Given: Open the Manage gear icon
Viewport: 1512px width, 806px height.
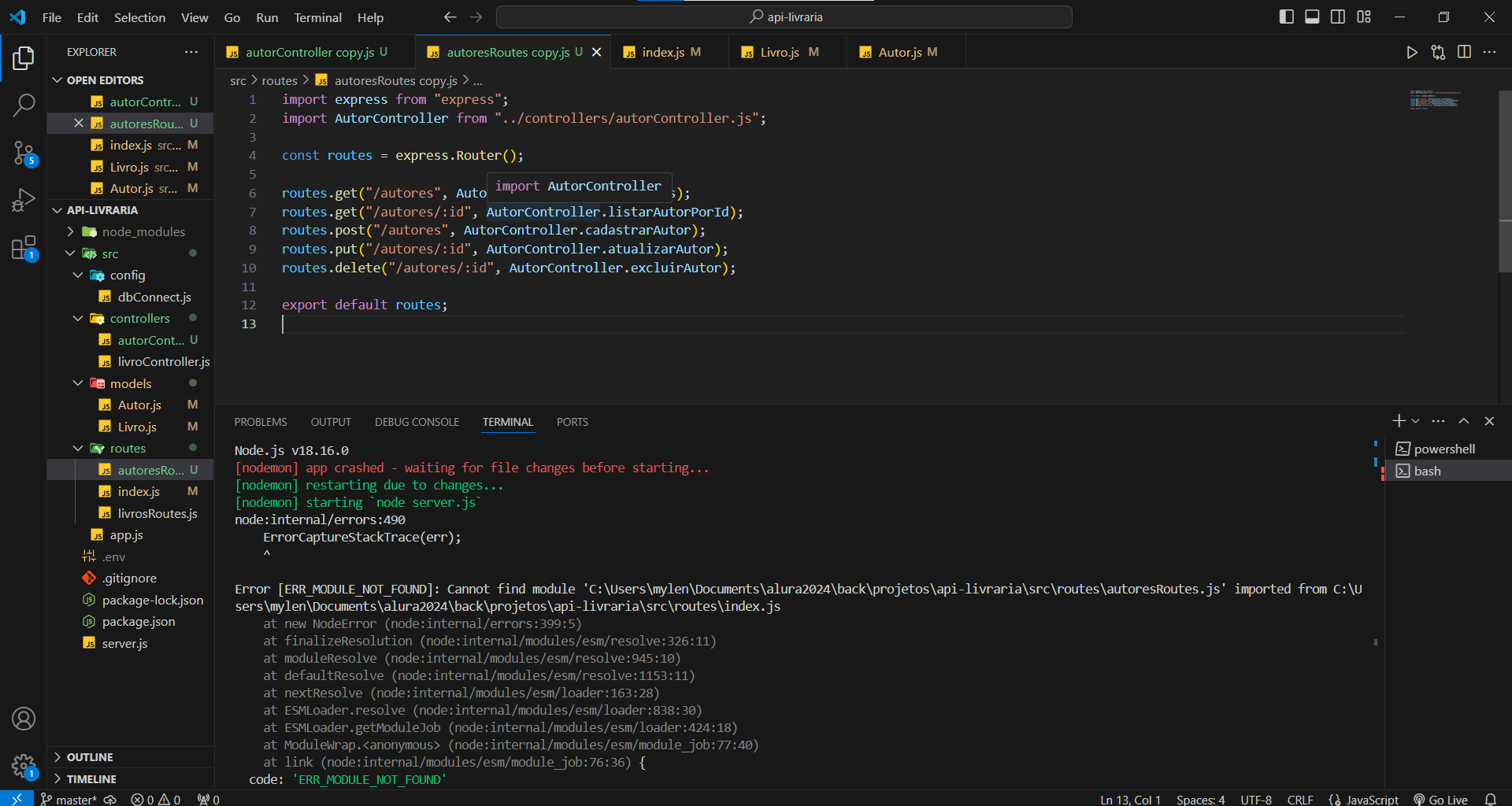Looking at the screenshot, I should click(24, 765).
